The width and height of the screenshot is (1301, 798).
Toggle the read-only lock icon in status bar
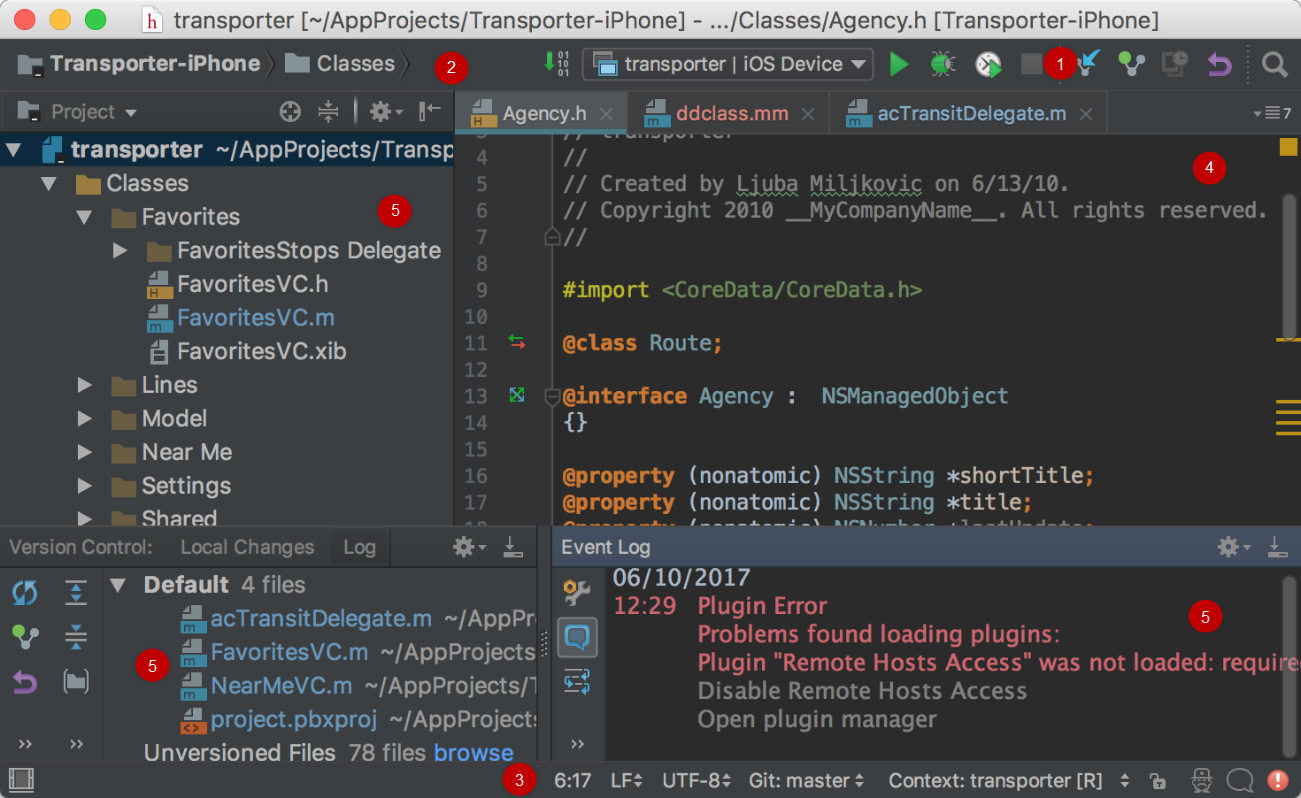1157,781
